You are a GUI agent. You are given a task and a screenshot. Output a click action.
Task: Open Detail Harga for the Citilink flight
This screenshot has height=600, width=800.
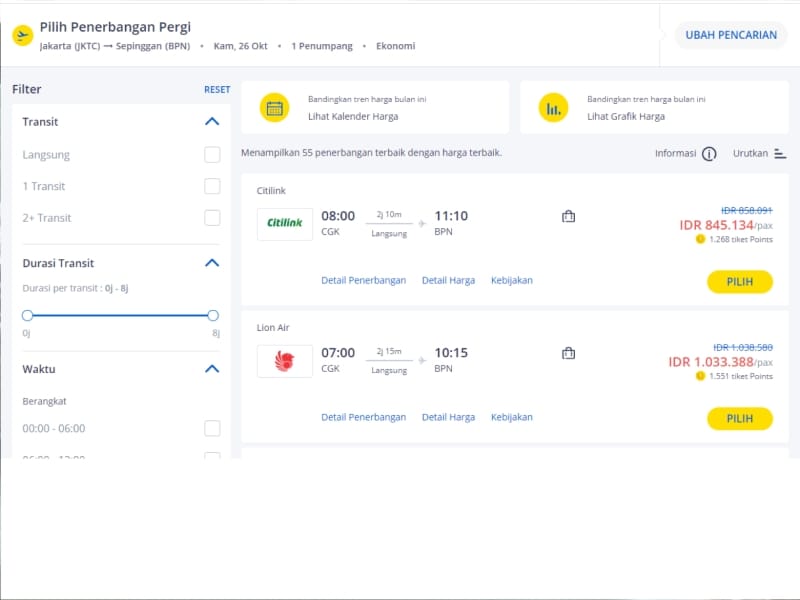[448, 281]
